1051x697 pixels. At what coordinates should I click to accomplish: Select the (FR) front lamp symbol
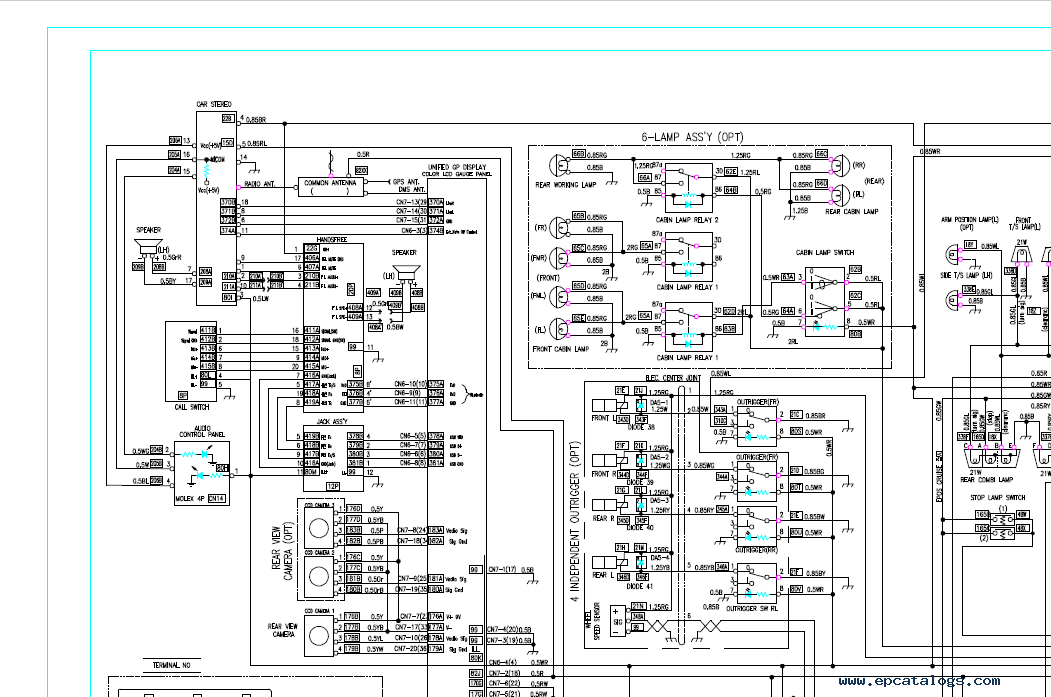(x=560, y=227)
